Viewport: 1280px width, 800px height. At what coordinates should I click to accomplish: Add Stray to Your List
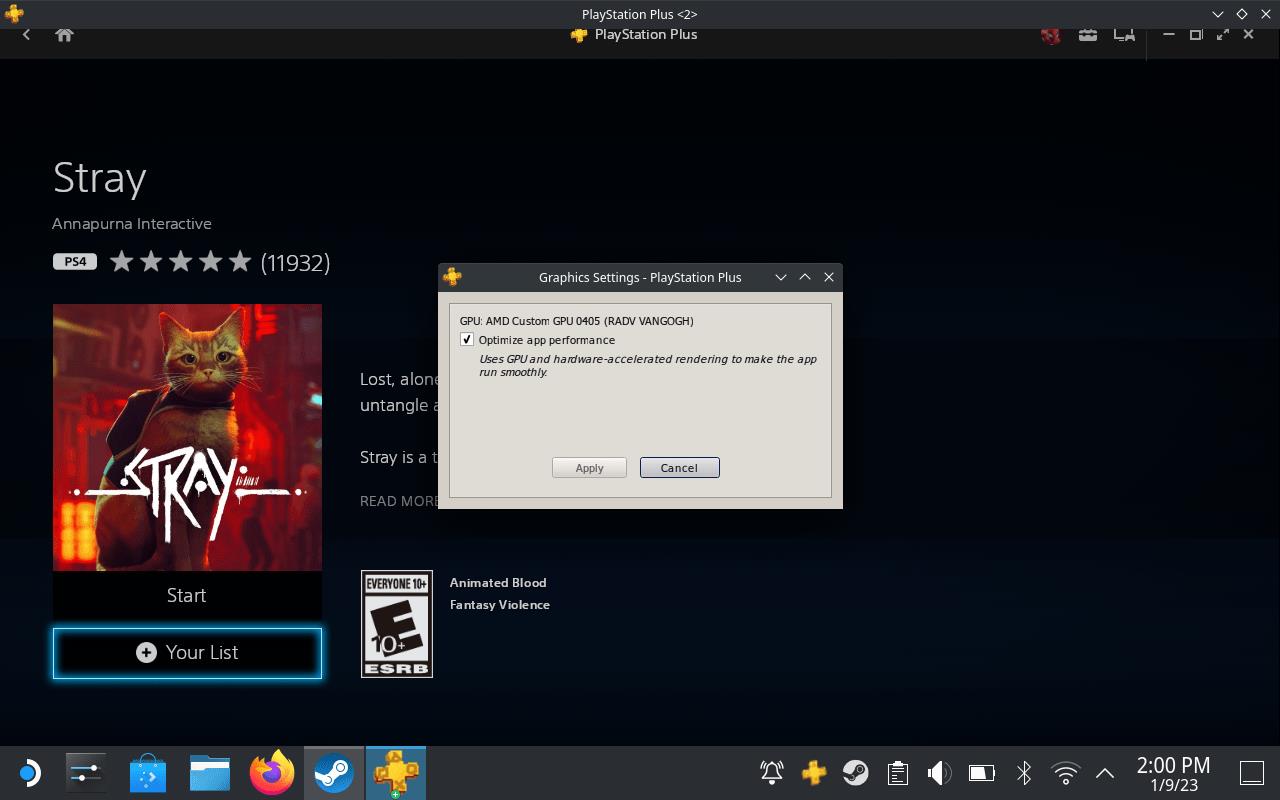pyautogui.click(x=187, y=653)
